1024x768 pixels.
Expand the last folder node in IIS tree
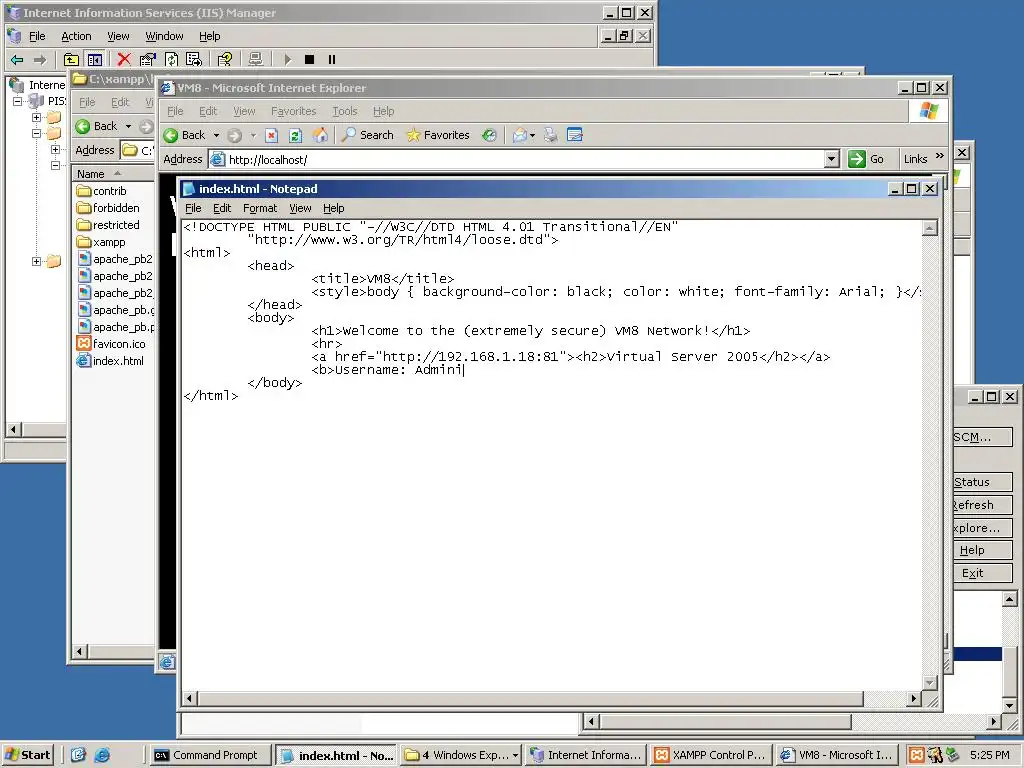(37, 261)
